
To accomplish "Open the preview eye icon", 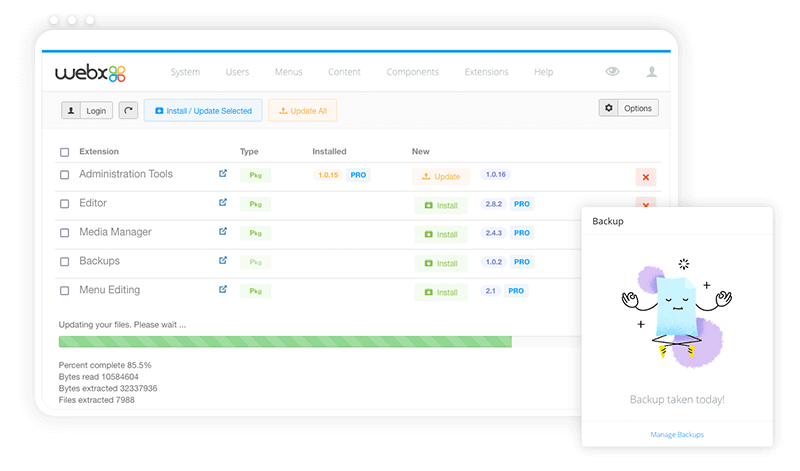I will tap(612, 71).
